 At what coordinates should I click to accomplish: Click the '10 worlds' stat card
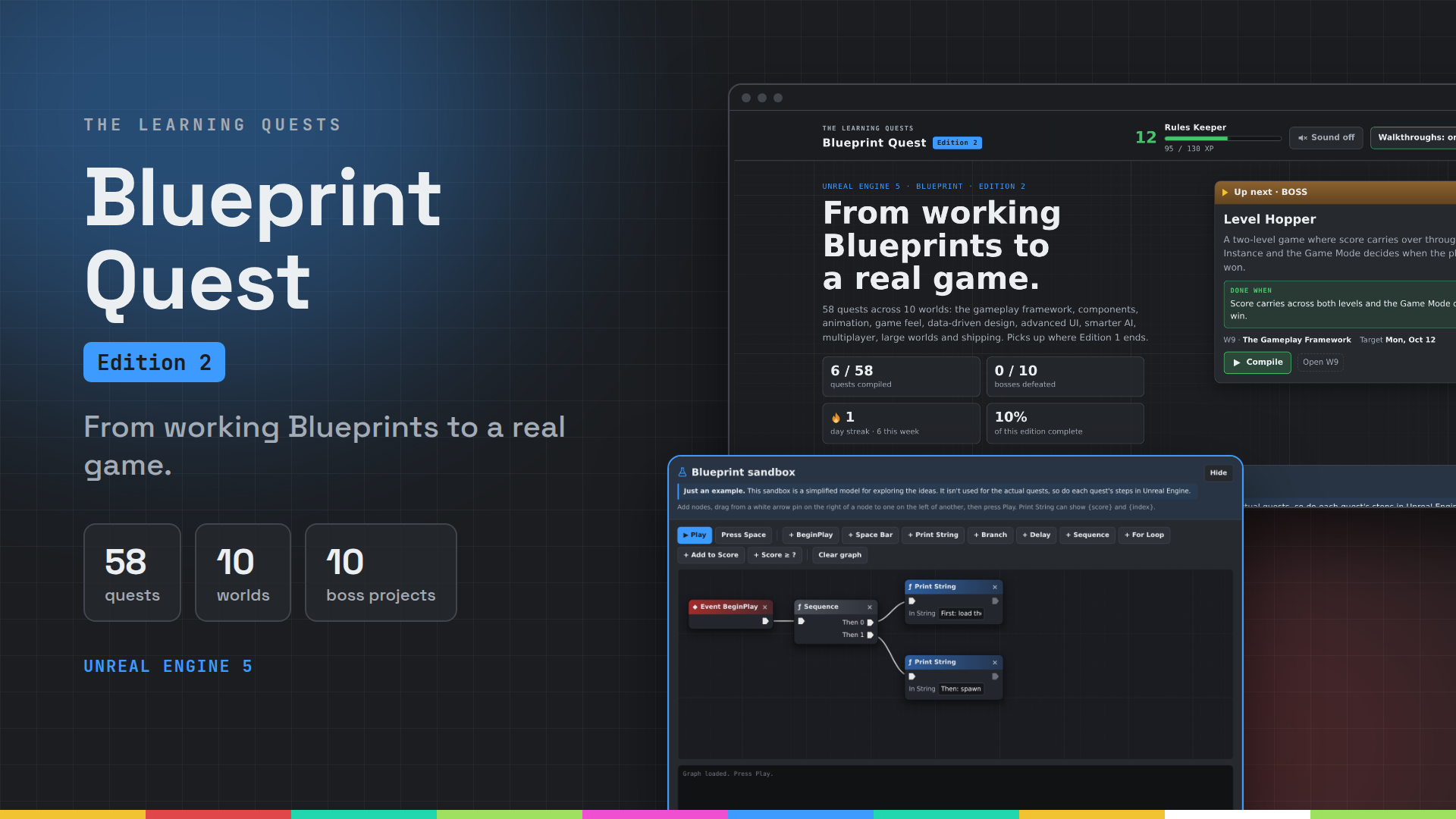(243, 573)
